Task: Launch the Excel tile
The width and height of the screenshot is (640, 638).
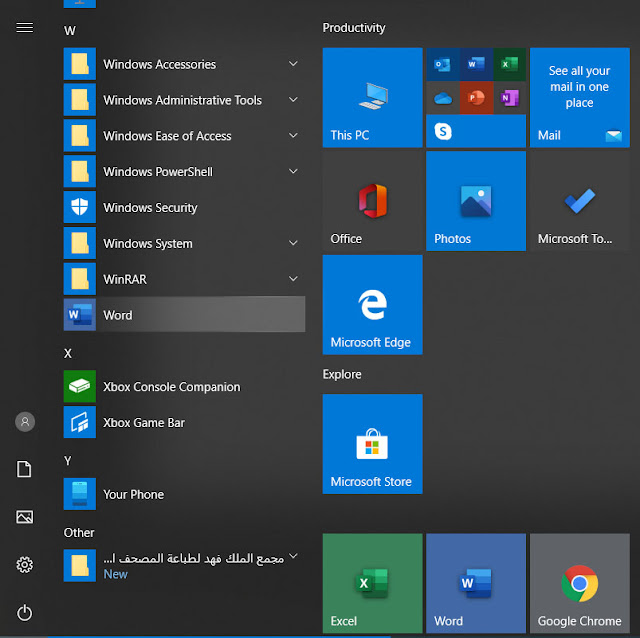Action: [372, 583]
